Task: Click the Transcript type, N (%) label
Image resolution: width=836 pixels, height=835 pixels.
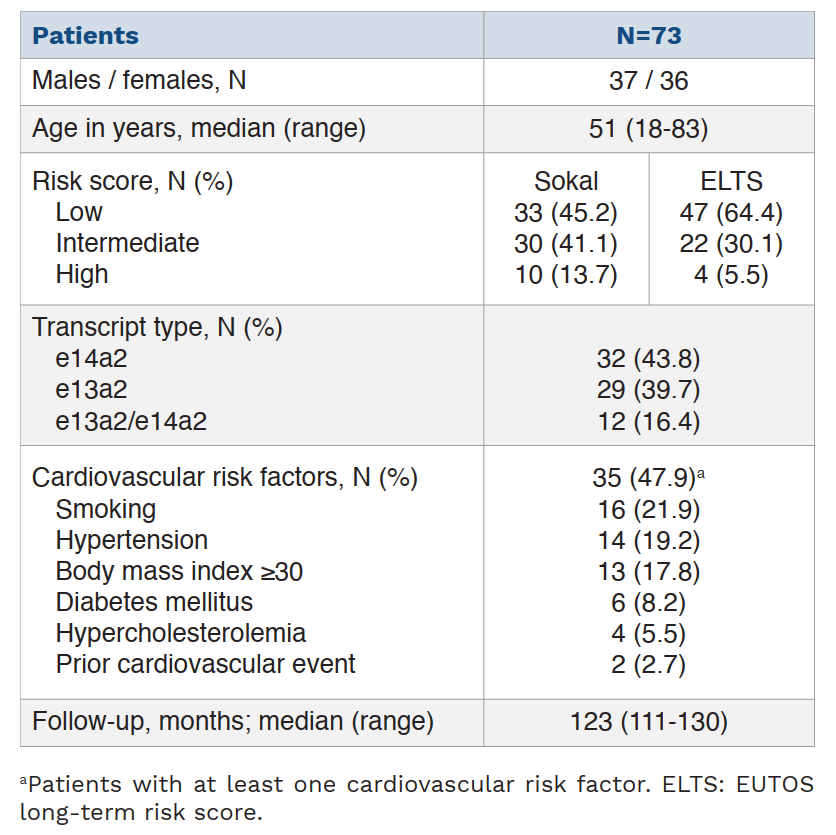Action: [x=157, y=327]
